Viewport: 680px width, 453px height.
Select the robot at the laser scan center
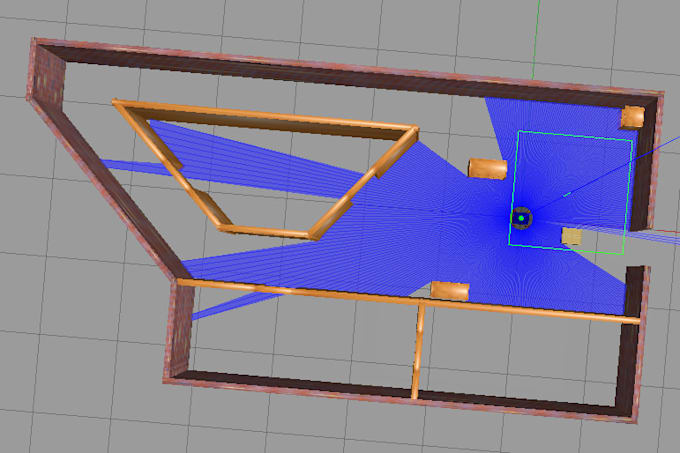[521, 218]
